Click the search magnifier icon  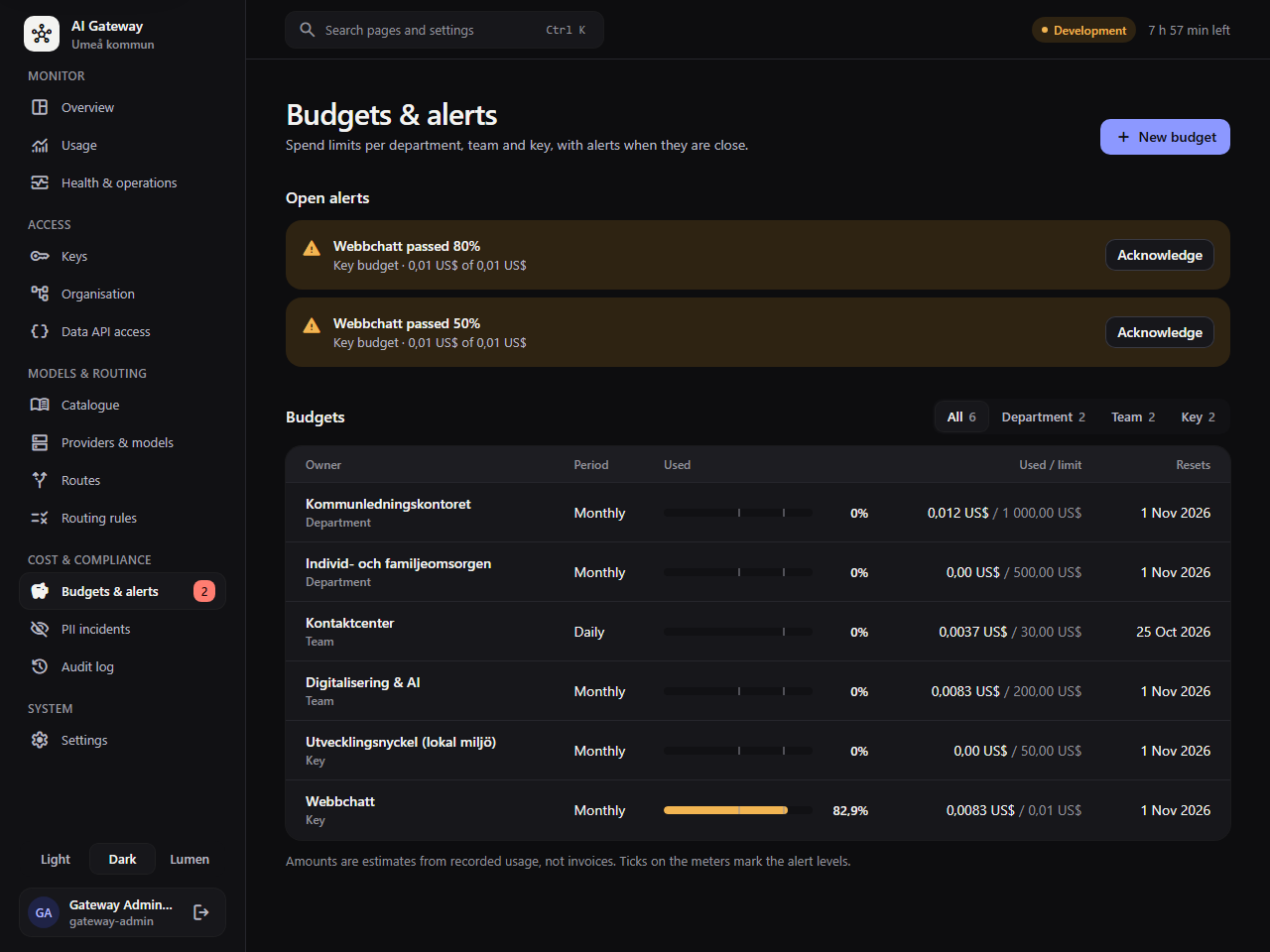tap(308, 30)
